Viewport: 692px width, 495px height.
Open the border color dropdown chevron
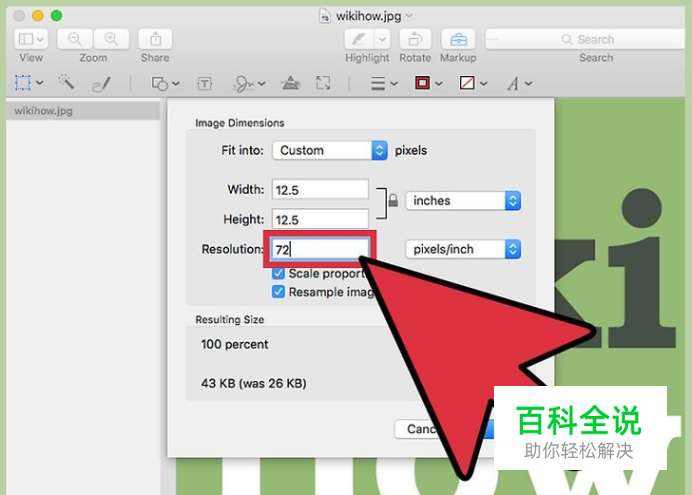(x=439, y=83)
